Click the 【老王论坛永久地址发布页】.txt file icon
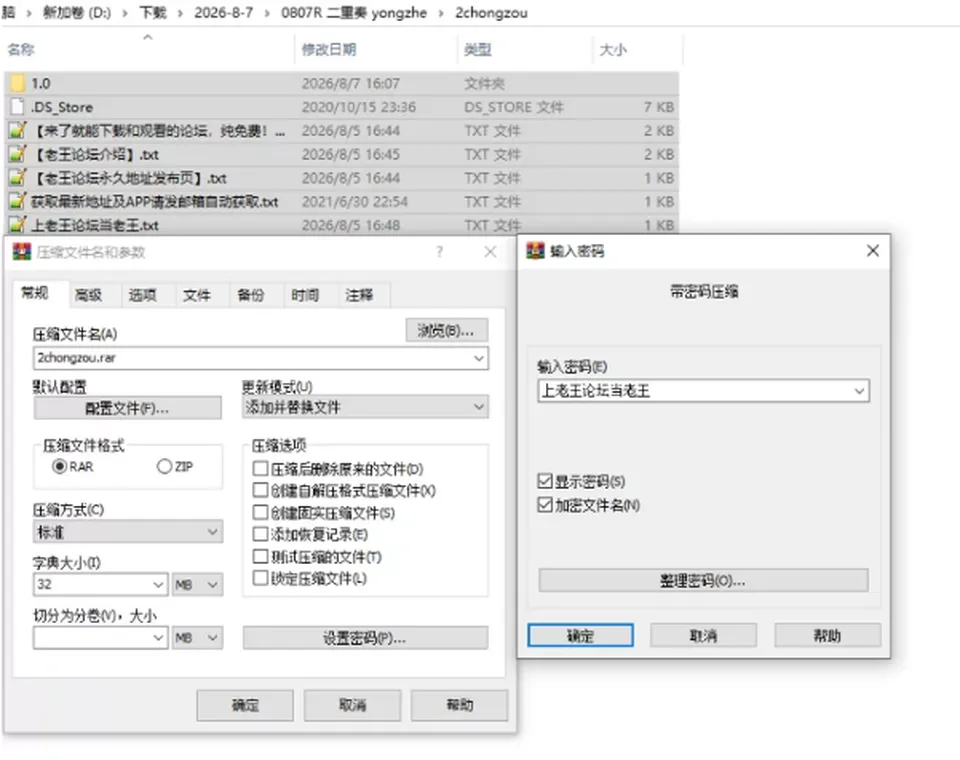The image size is (960, 760). 18,178
